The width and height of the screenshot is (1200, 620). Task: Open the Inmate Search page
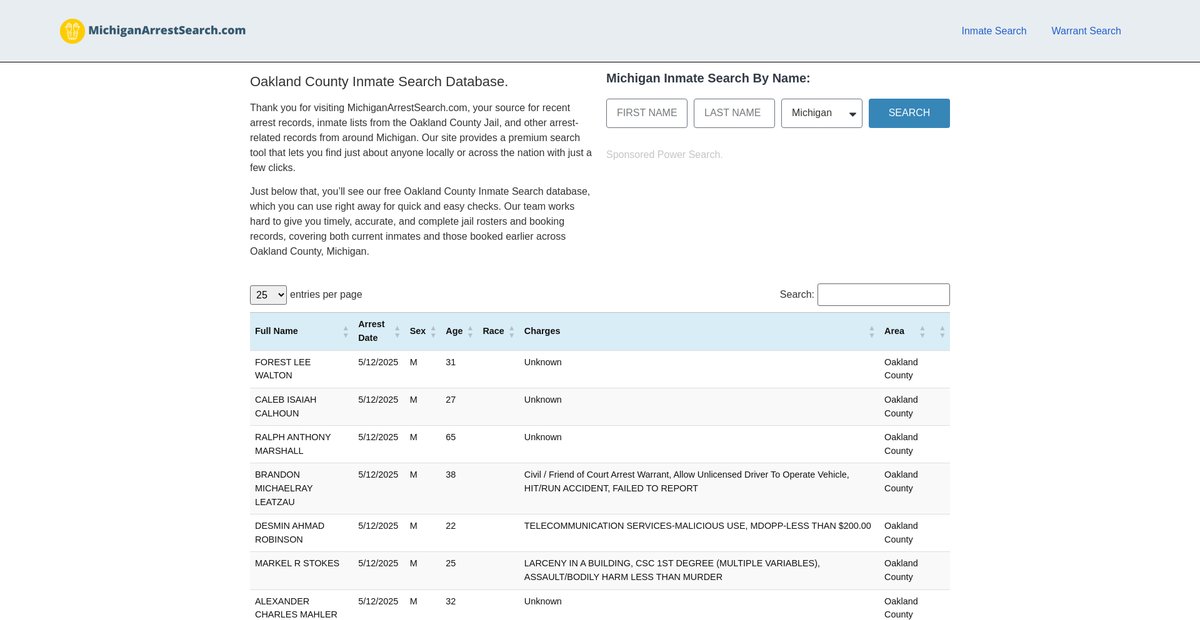pos(993,31)
